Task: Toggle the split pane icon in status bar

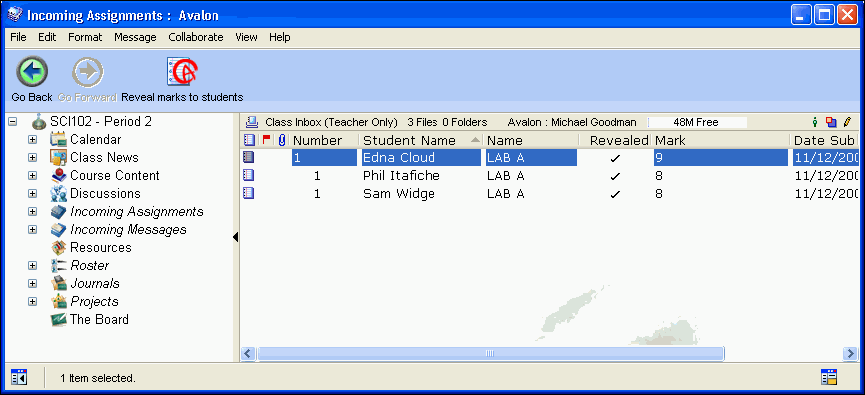Action: click(x=19, y=377)
